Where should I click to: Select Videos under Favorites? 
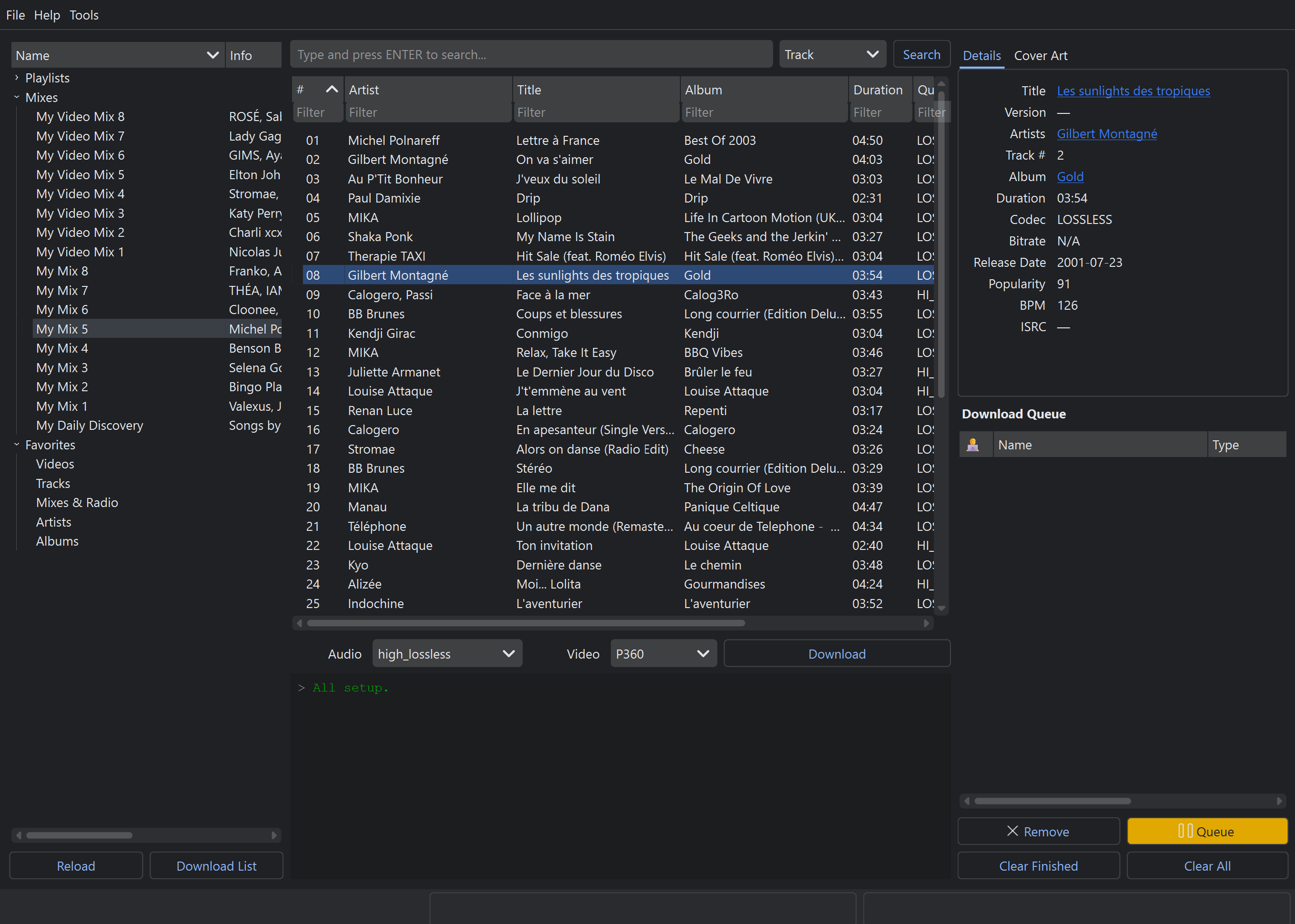55,464
